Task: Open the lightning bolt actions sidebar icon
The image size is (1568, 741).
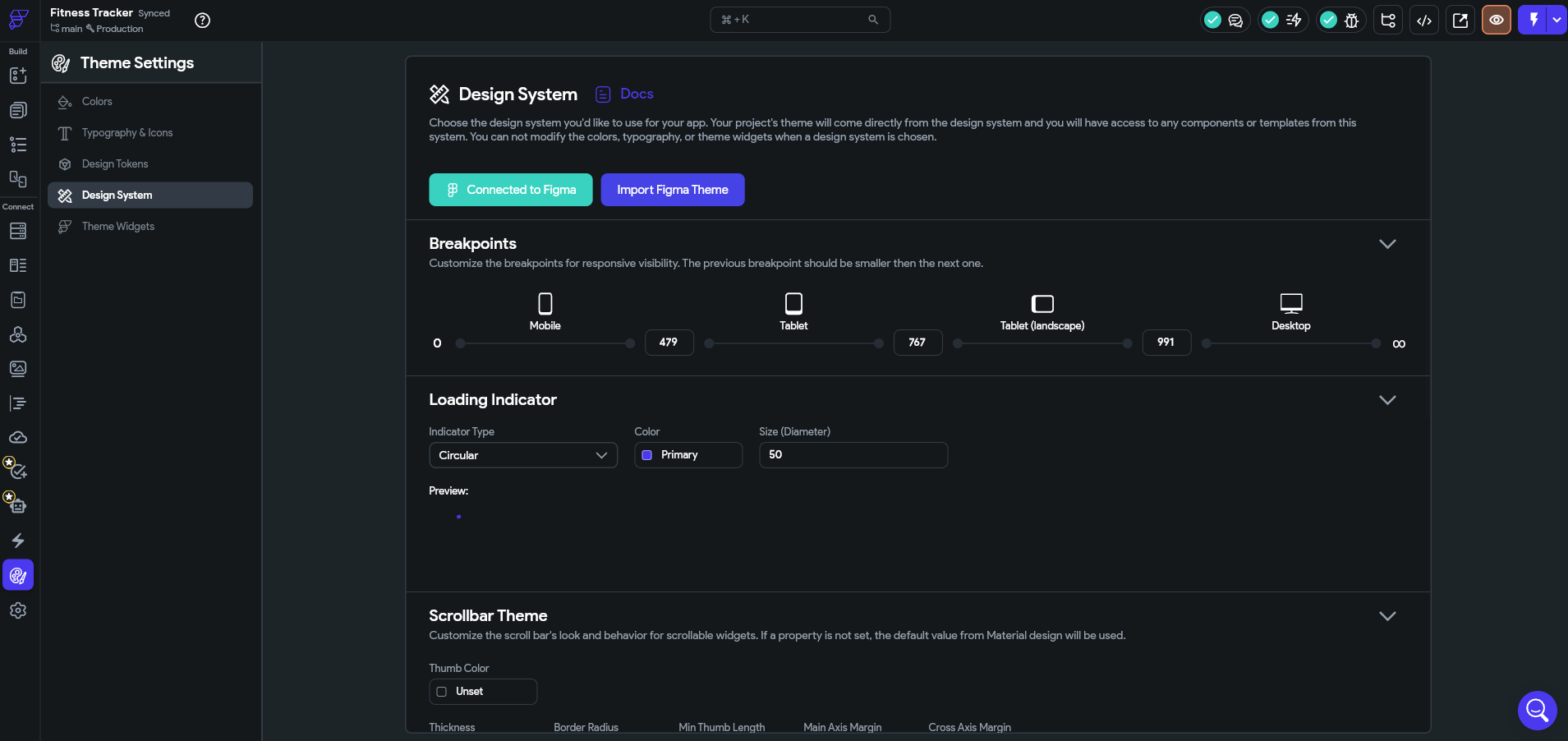Action: point(18,541)
